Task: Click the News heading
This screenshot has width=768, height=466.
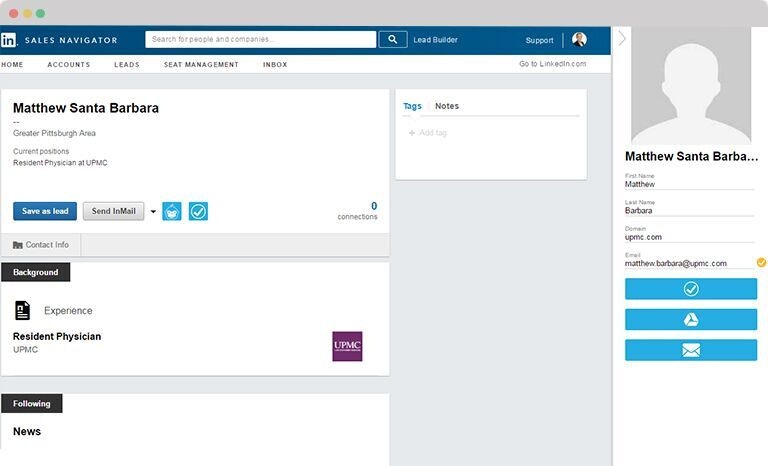Action: coord(27,432)
